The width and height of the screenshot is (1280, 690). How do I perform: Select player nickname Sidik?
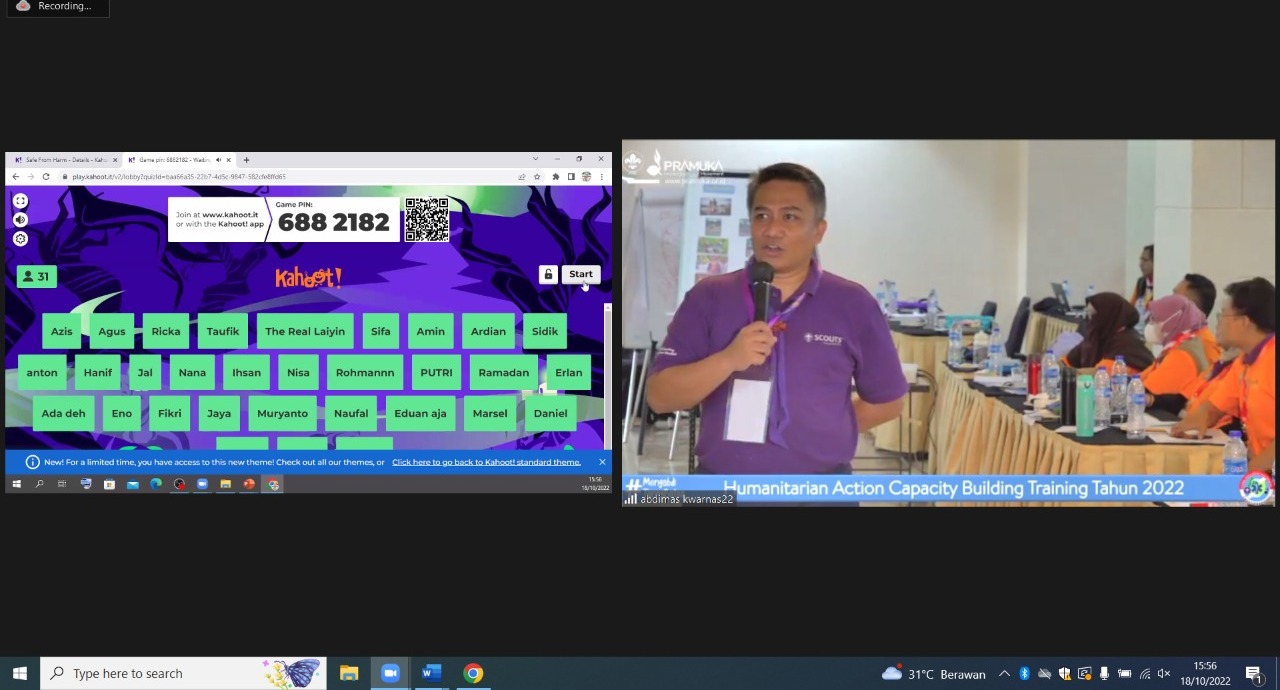[x=545, y=331]
